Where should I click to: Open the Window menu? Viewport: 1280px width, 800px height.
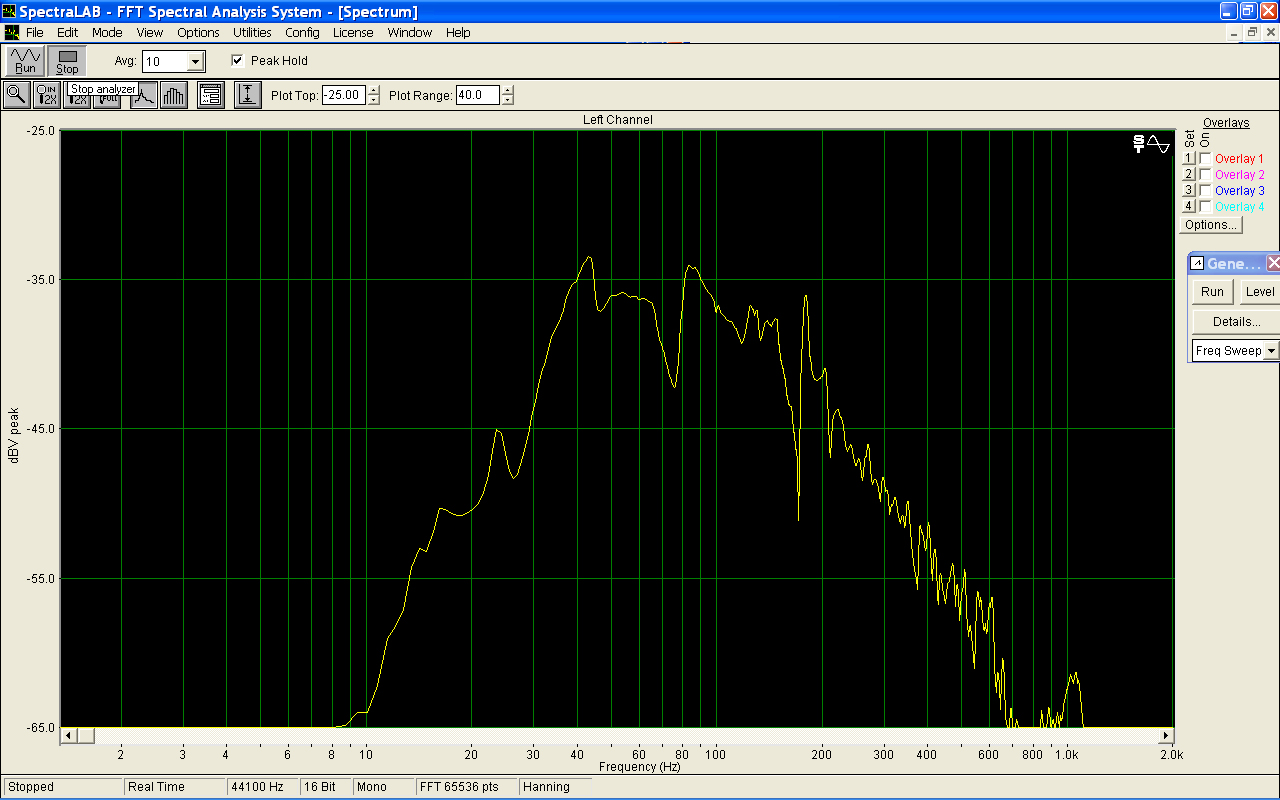410,32
